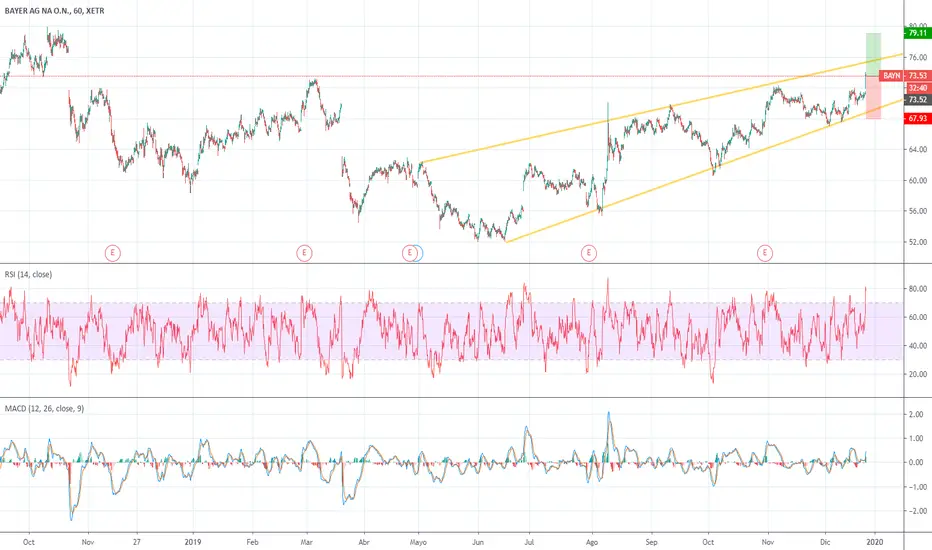932x550 pixels.
Task: Select the upper yellow trendline
Action: [660, 109]
